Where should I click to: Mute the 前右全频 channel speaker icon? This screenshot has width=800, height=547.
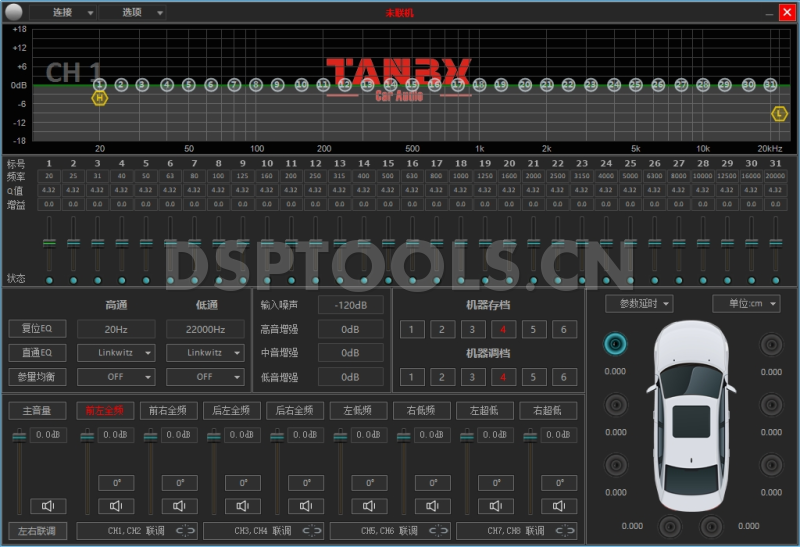(180, 506)
